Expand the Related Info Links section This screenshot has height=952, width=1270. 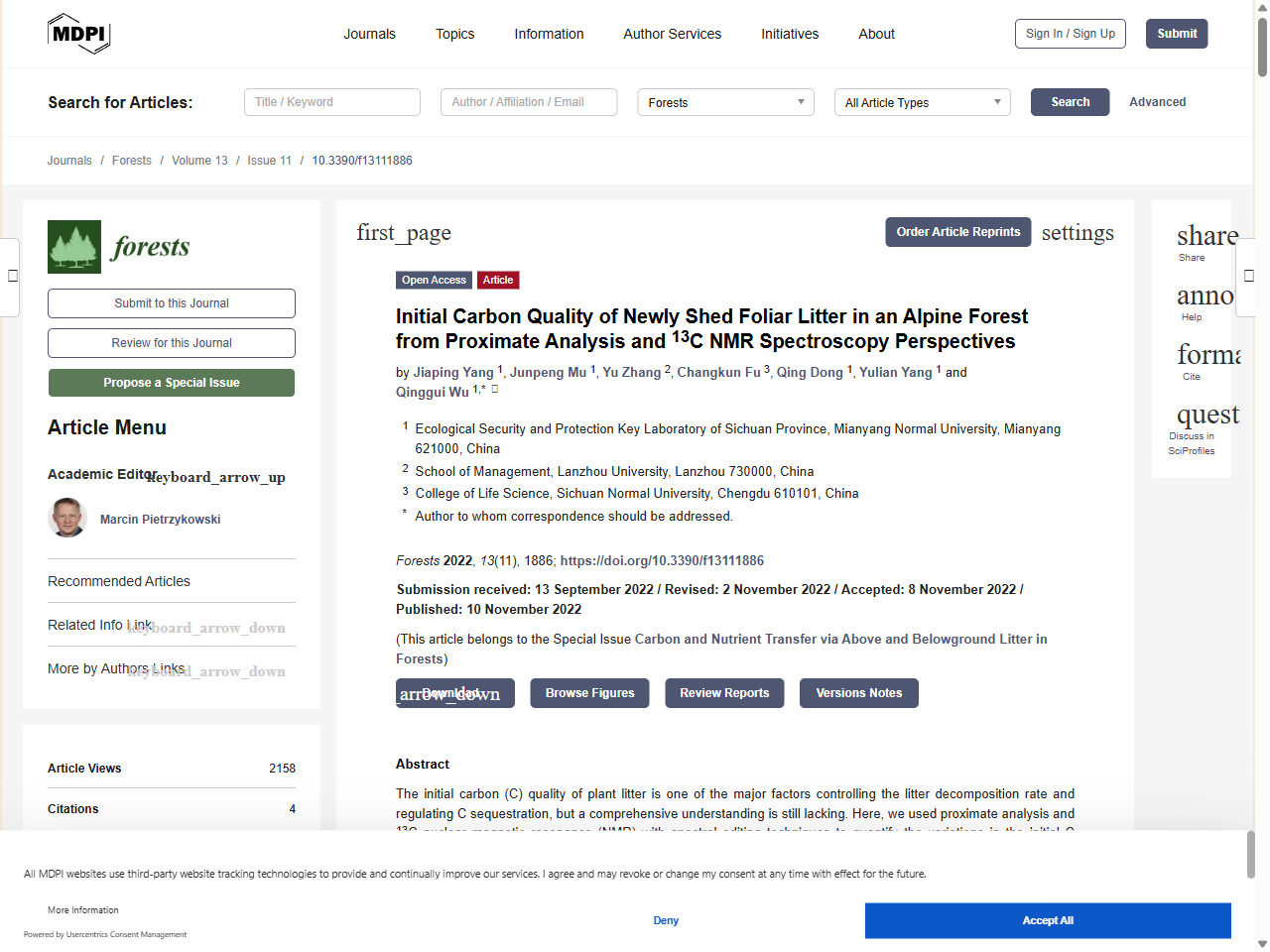coord(206,628)
